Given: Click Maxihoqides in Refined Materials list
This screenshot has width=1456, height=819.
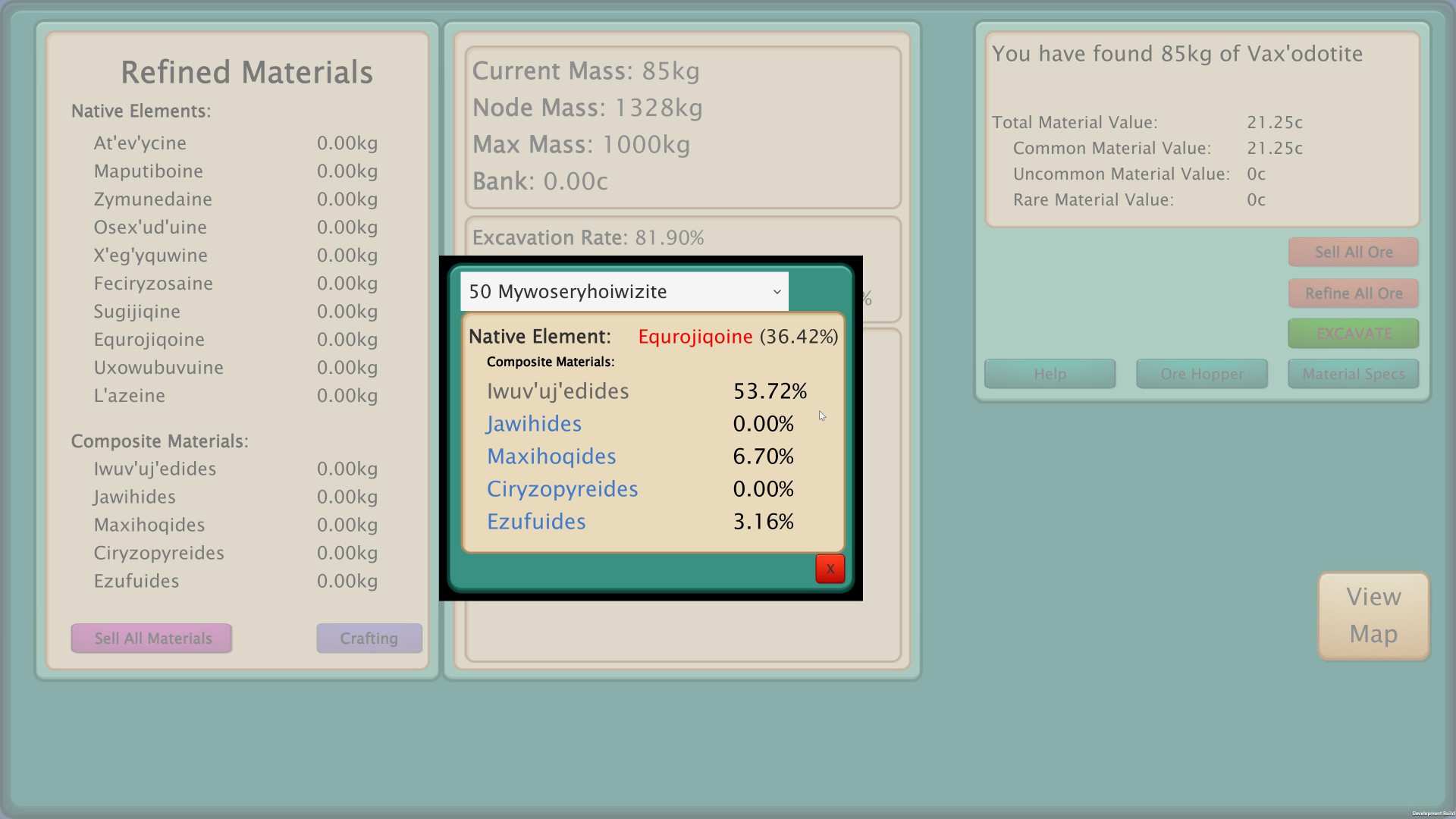Looking at the screenshot, I should click(149, 526).
